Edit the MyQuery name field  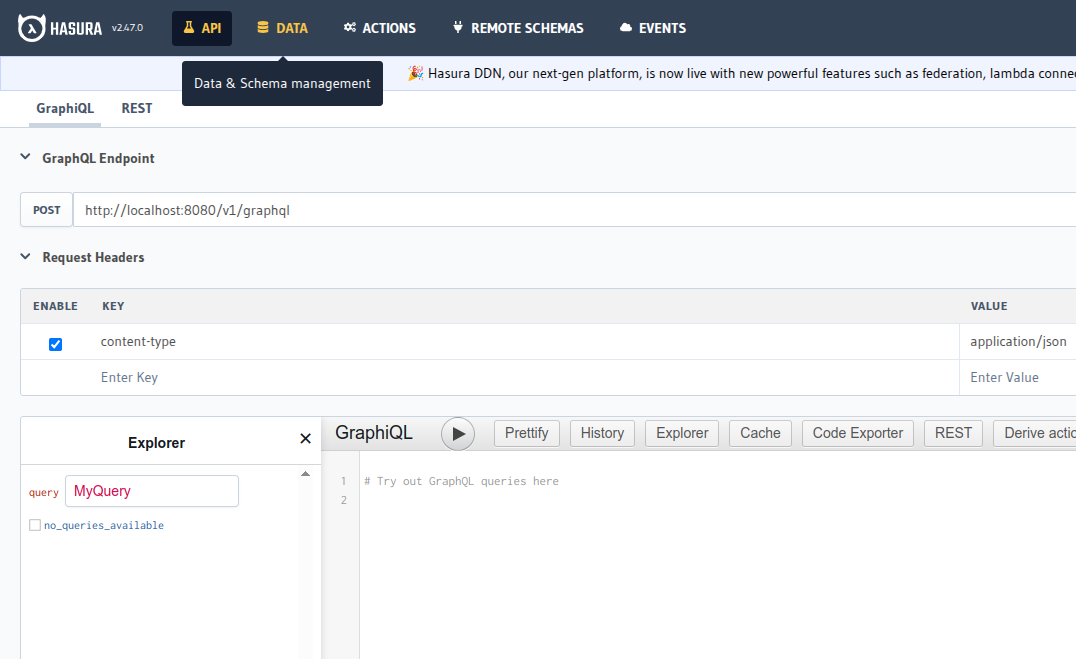click(x=152, y=491)
